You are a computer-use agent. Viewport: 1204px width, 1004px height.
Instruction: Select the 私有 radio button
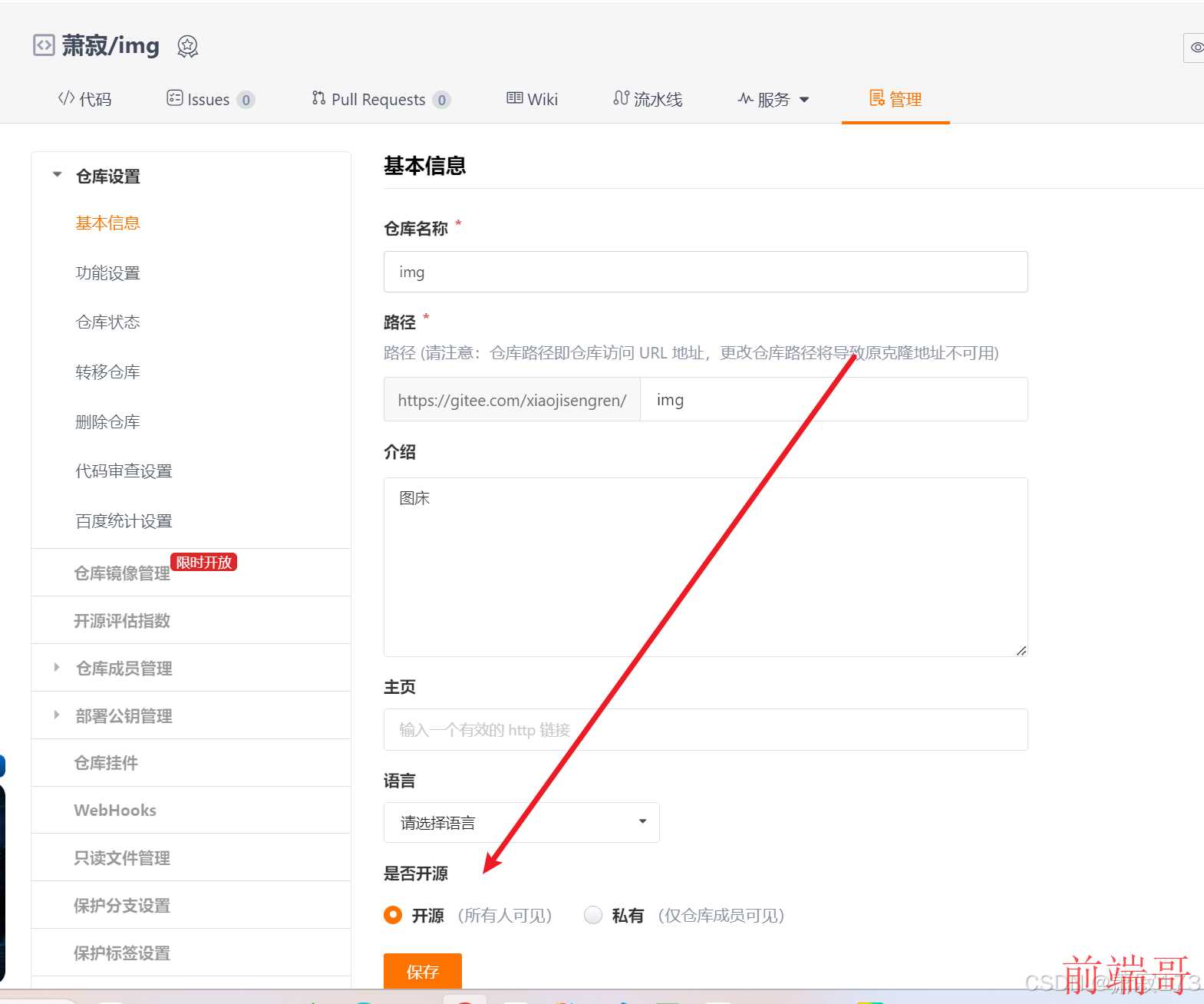tap(593, 915)
